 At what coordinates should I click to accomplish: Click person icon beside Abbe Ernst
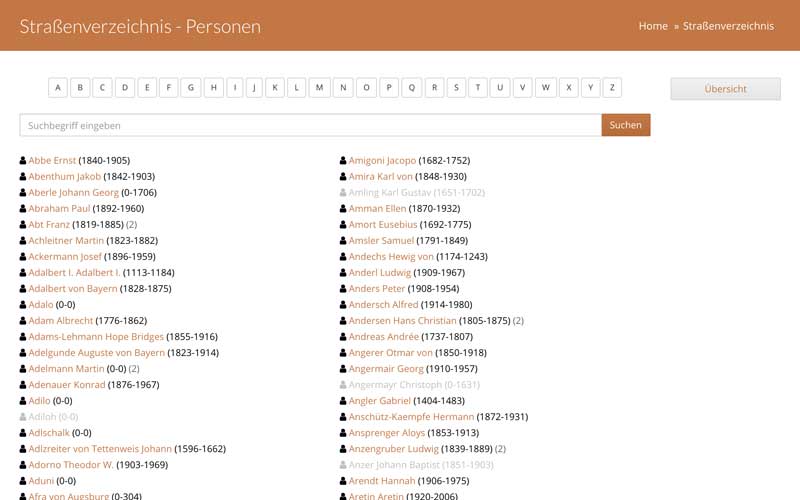coord(23,161)
